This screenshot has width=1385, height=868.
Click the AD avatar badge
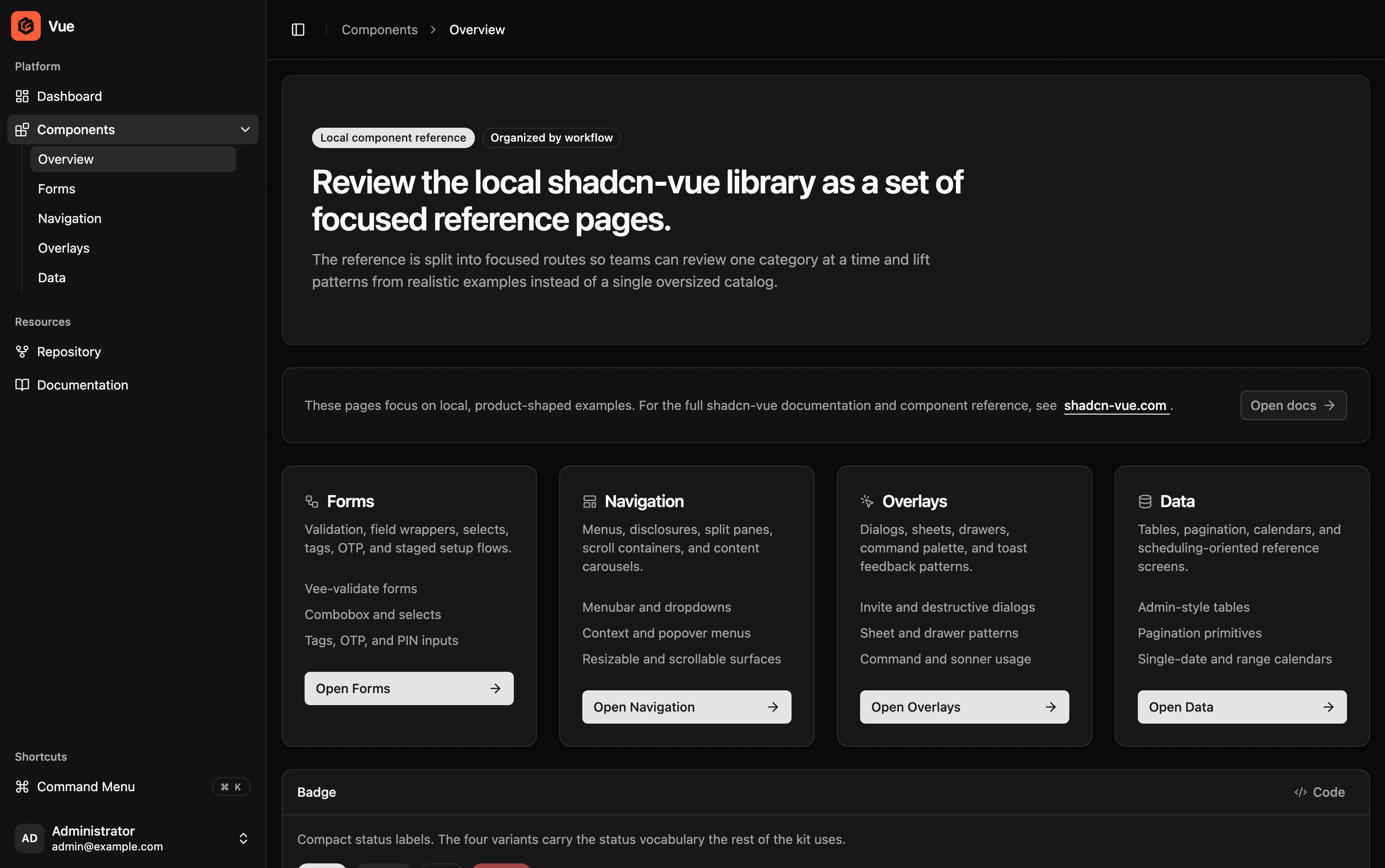(30, 838)
